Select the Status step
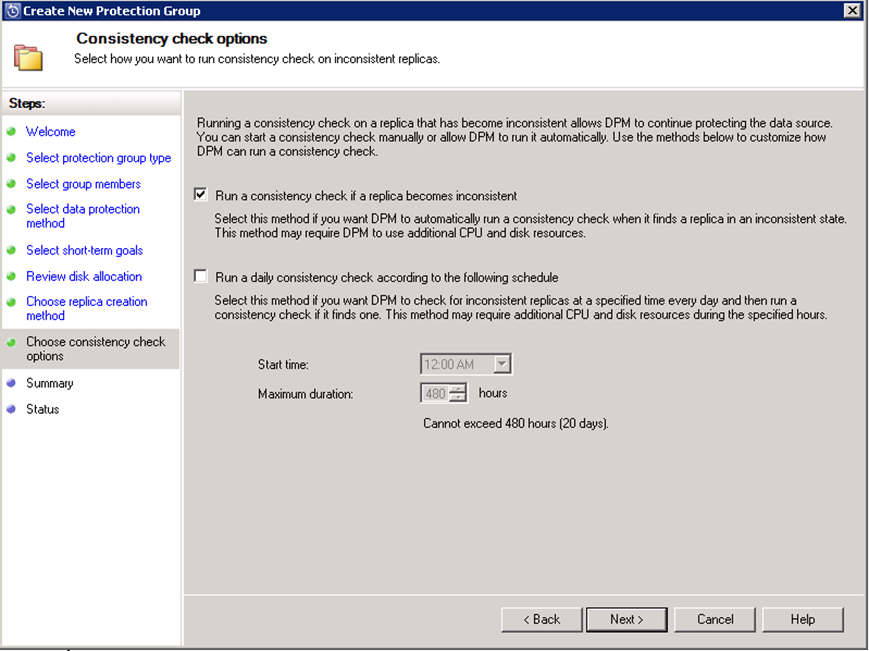869x651 pixels. pyautogui.click(x=42, y=409)
